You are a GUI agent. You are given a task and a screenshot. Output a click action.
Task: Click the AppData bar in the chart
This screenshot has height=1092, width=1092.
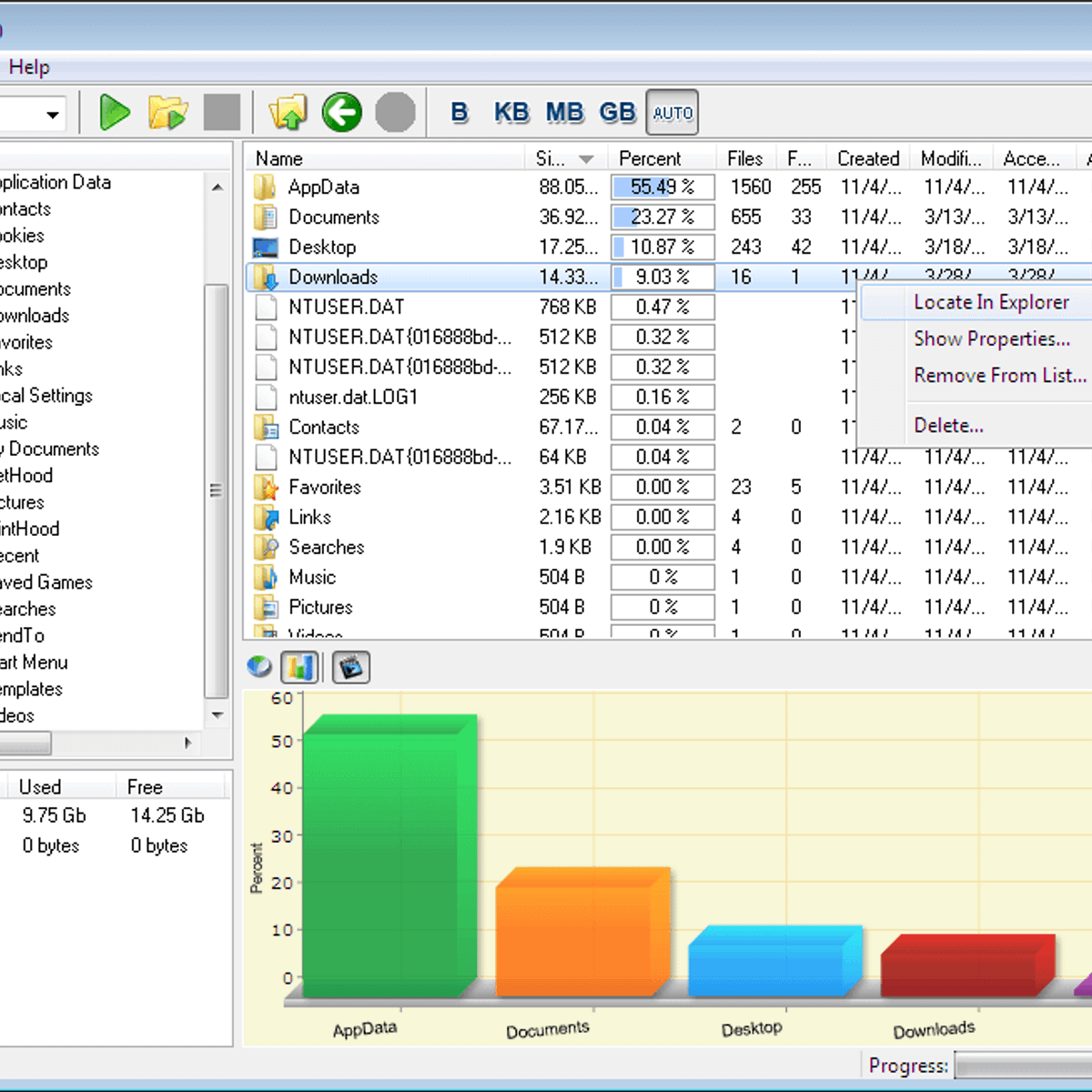point(382,864)
